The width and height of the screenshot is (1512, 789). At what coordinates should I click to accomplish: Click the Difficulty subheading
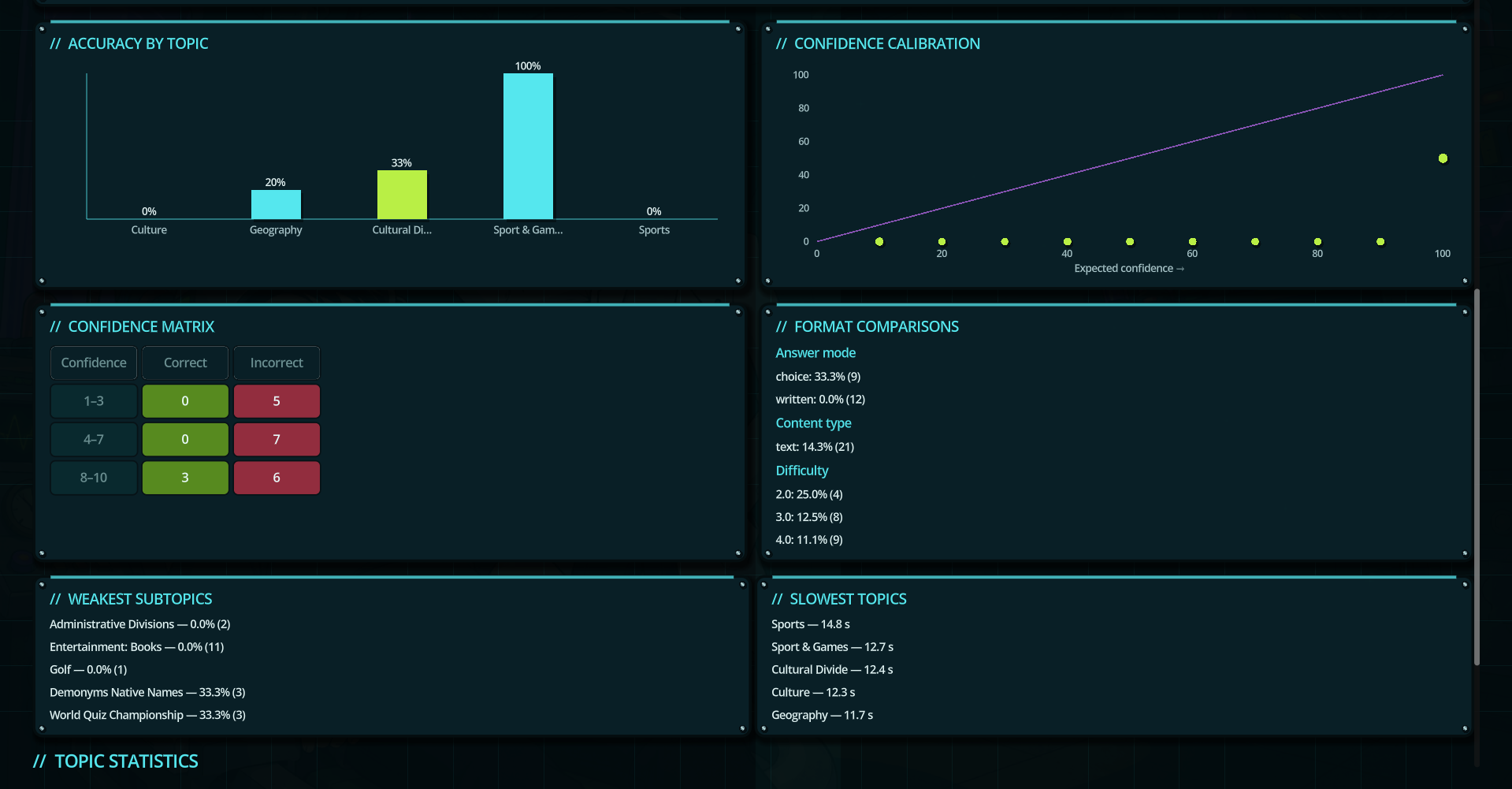point(802,471)
